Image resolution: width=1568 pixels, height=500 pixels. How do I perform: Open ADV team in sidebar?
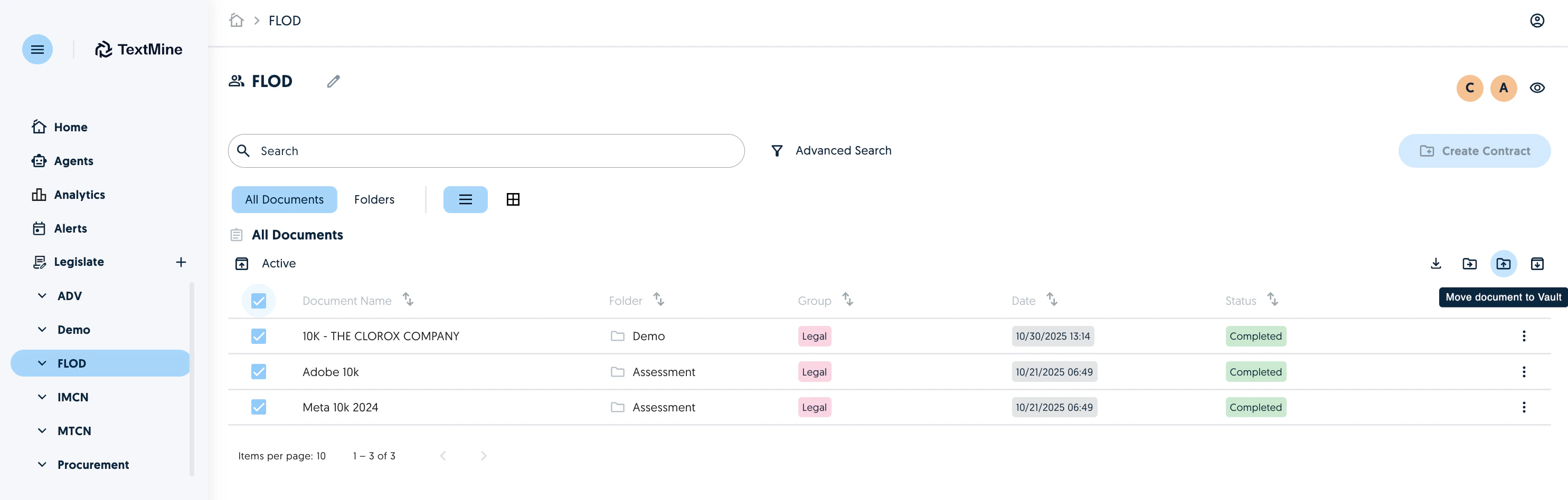pyautogui.click(x=69, y=295)
